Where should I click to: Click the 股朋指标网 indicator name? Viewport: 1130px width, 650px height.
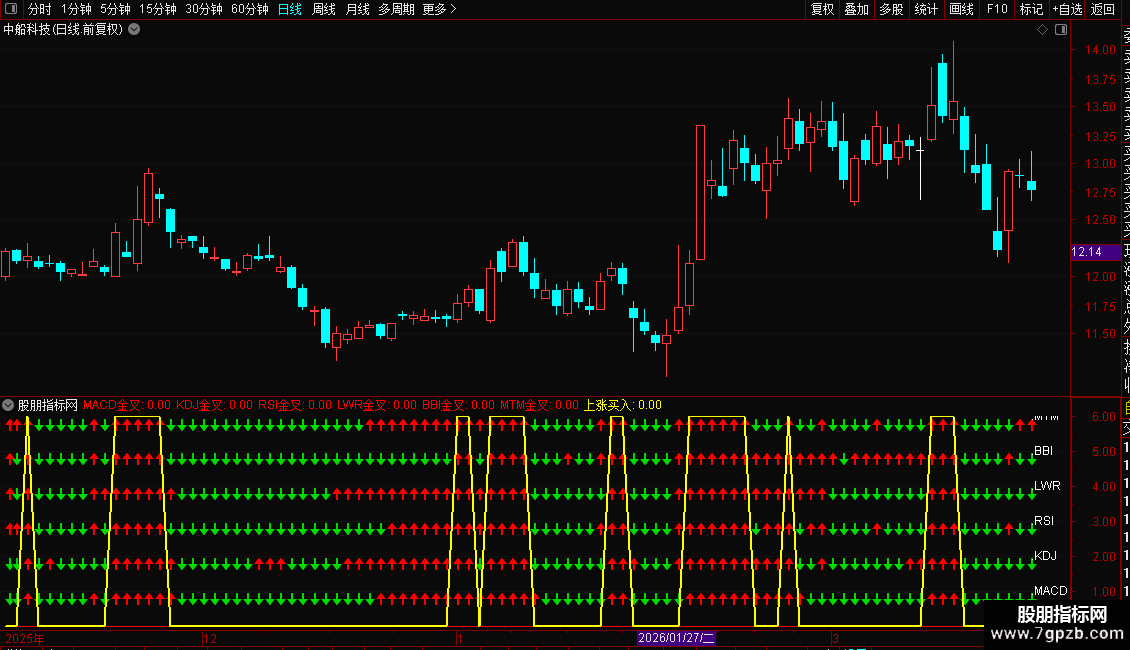48,405
